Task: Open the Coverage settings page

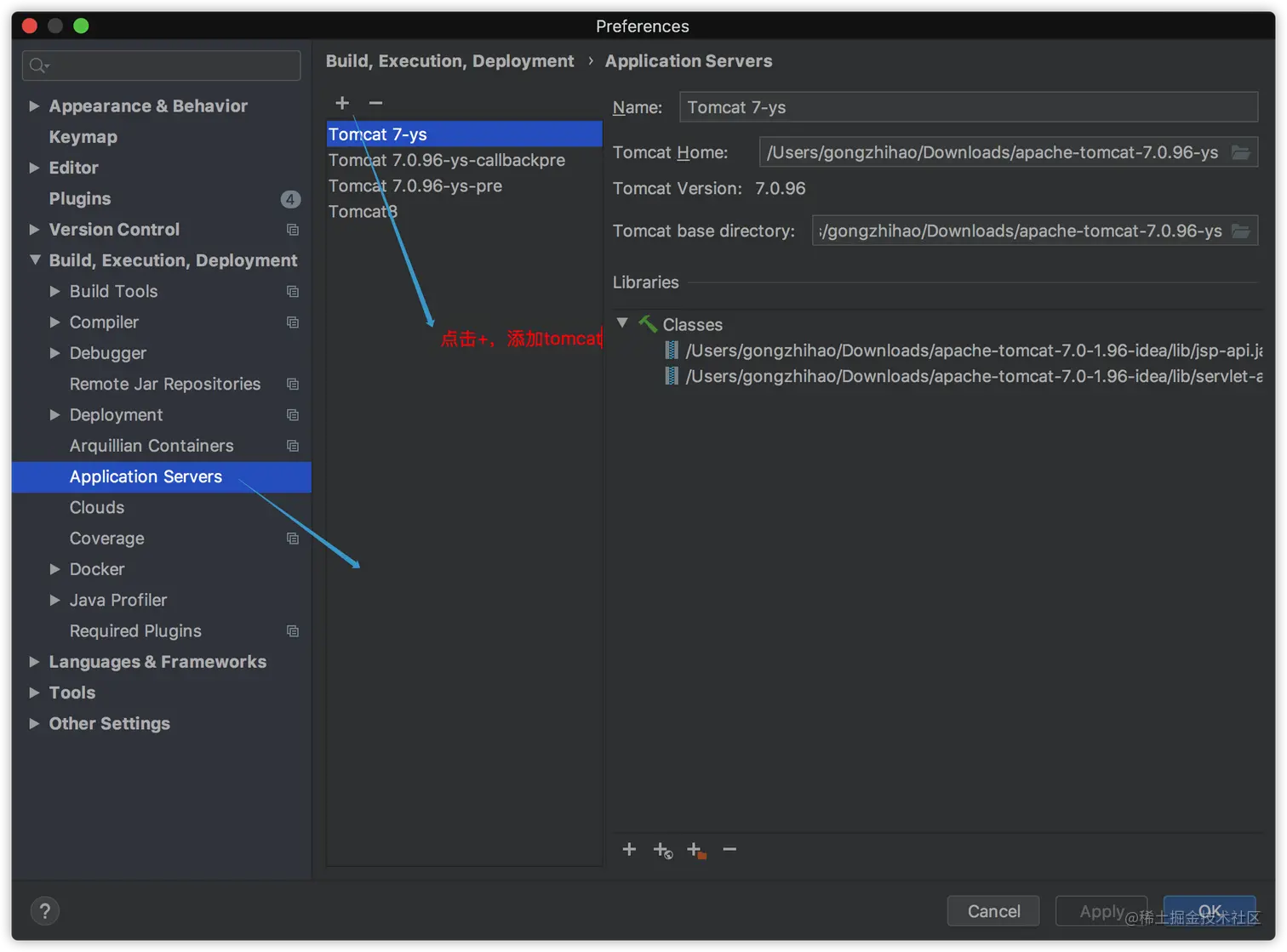Action: point(107,539)
